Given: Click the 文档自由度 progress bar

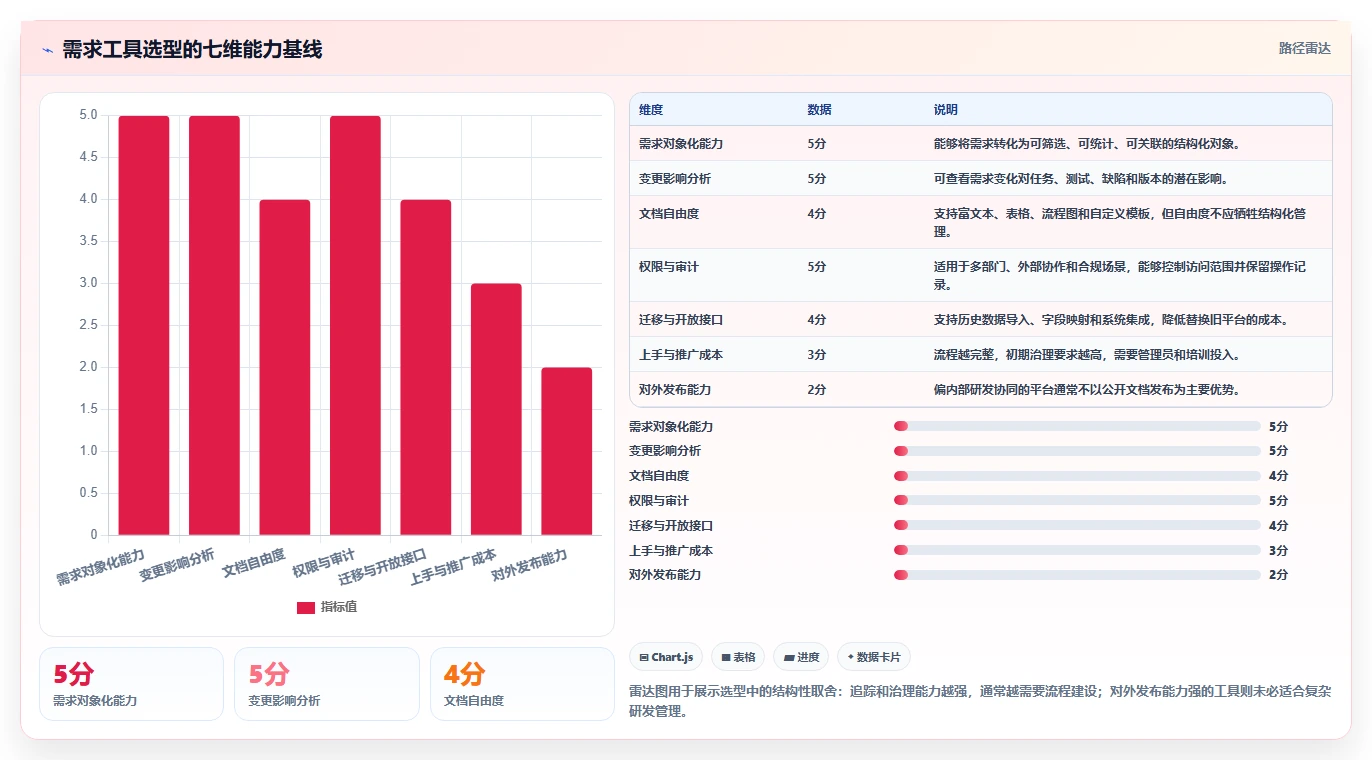Looking at the screenshot, I should click(1077, 476).
